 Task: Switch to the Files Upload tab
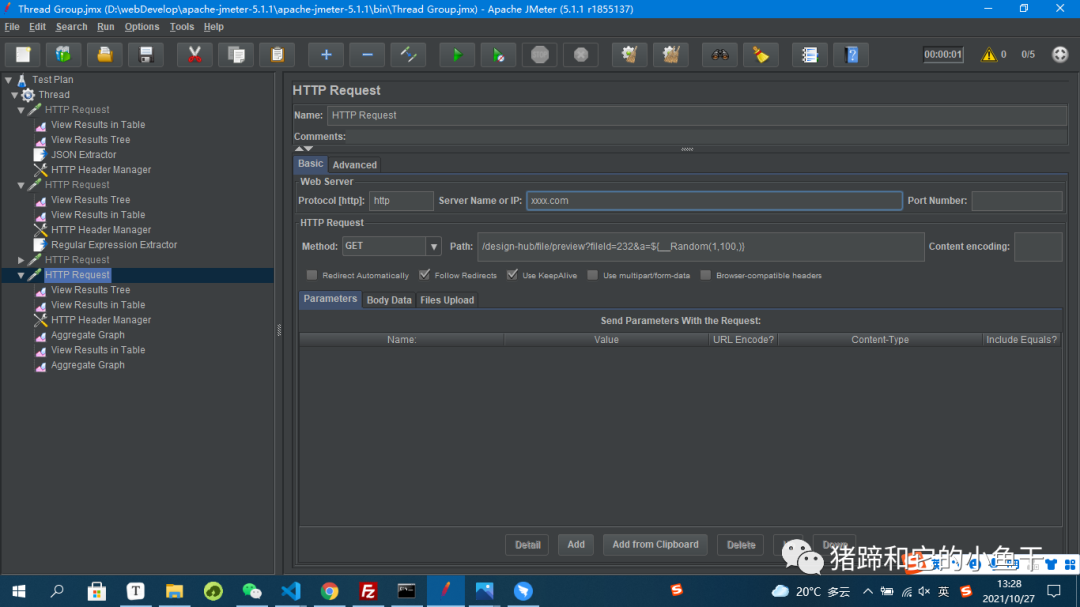pos(447,300)
